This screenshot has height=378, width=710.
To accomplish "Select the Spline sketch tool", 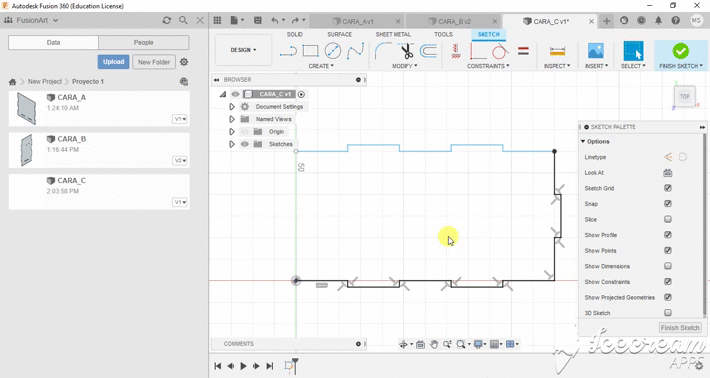I will 355,51.
